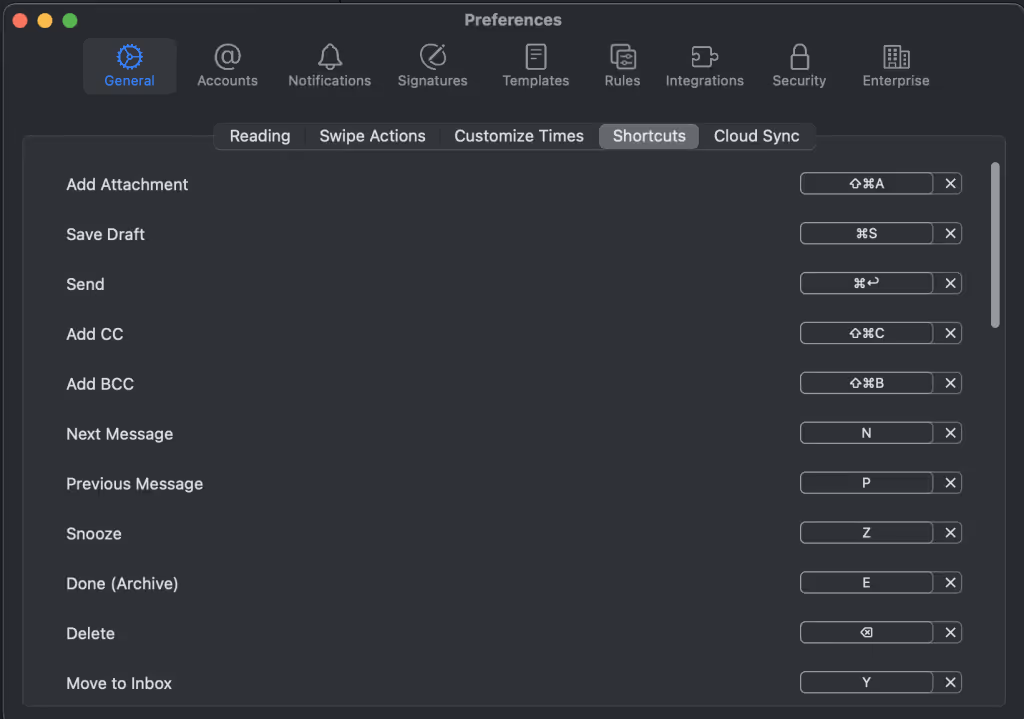The image size is (1024, 719).
Task: Clear the Add BCC shortcut
Action: tap(950, 383)
